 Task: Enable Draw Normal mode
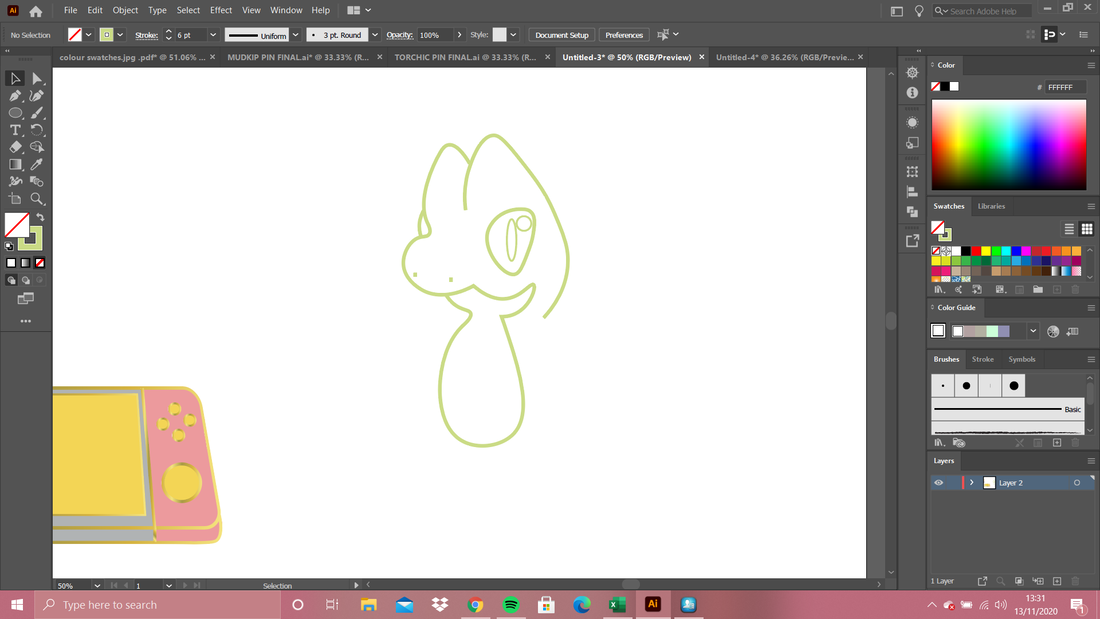pyautogui.click(x=11, y=280)
